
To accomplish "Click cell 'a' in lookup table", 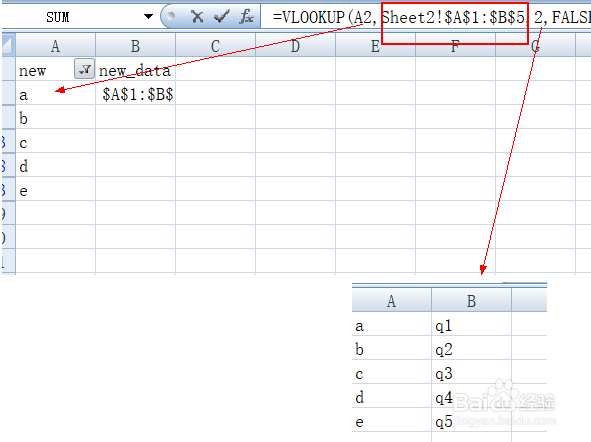I will point(391,325).
